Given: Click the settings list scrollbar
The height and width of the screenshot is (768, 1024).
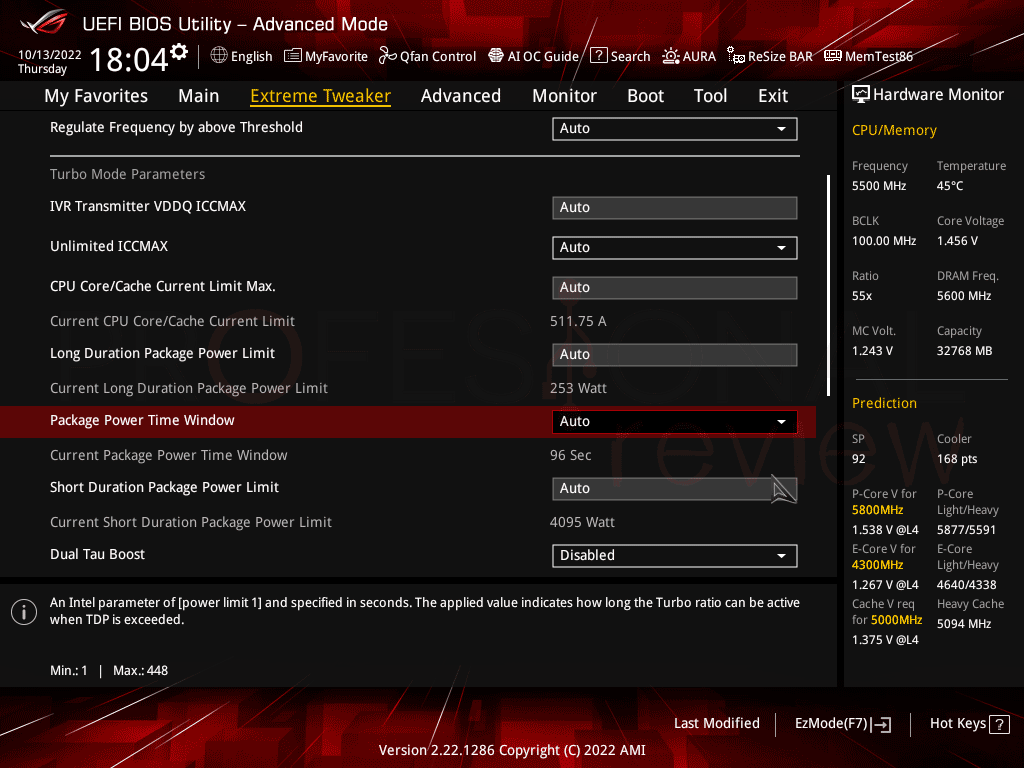Looking at the screenshot, I should (x=828, y=285).
